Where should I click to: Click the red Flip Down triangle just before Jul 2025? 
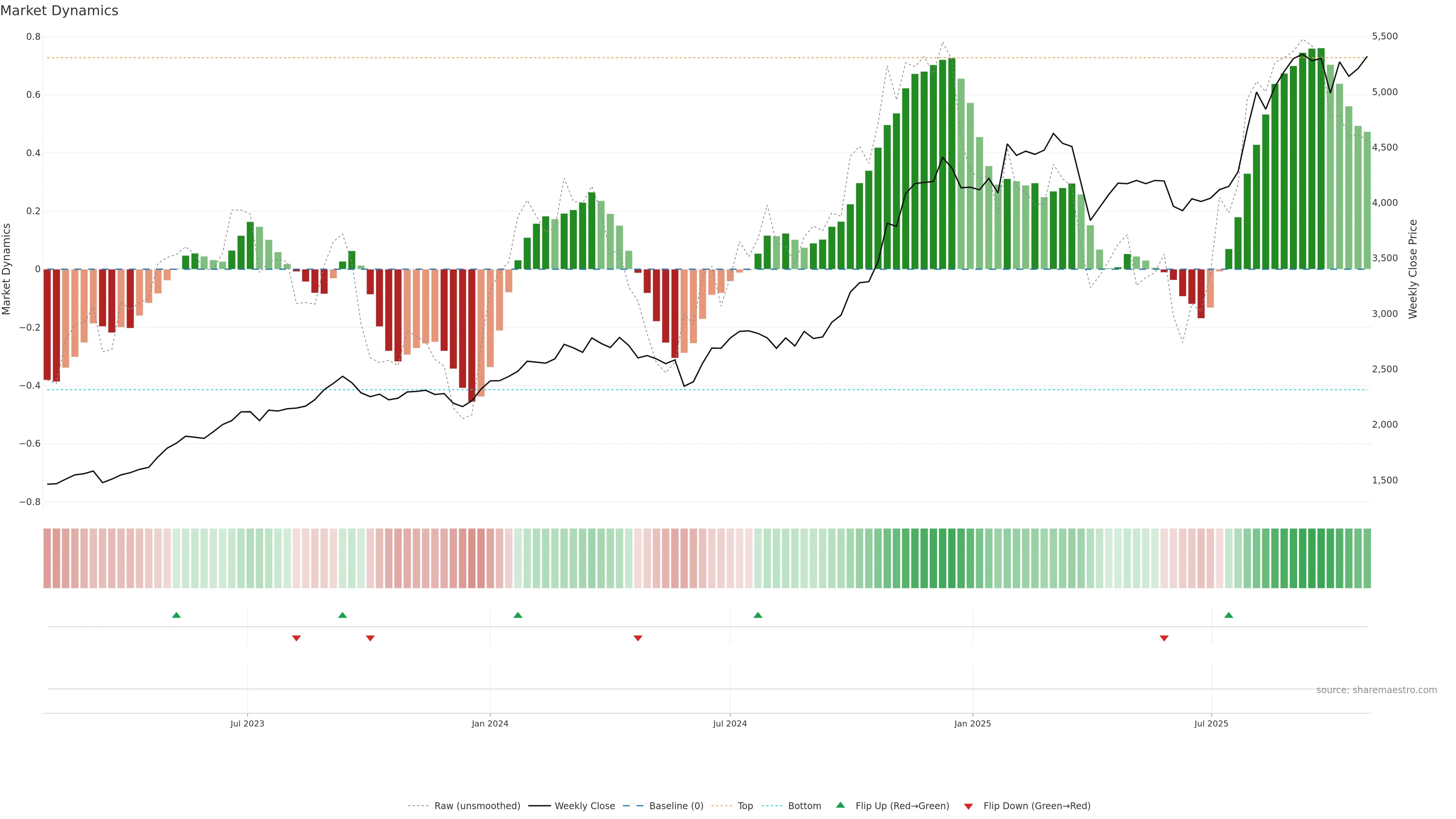[x=1164, y=638]
